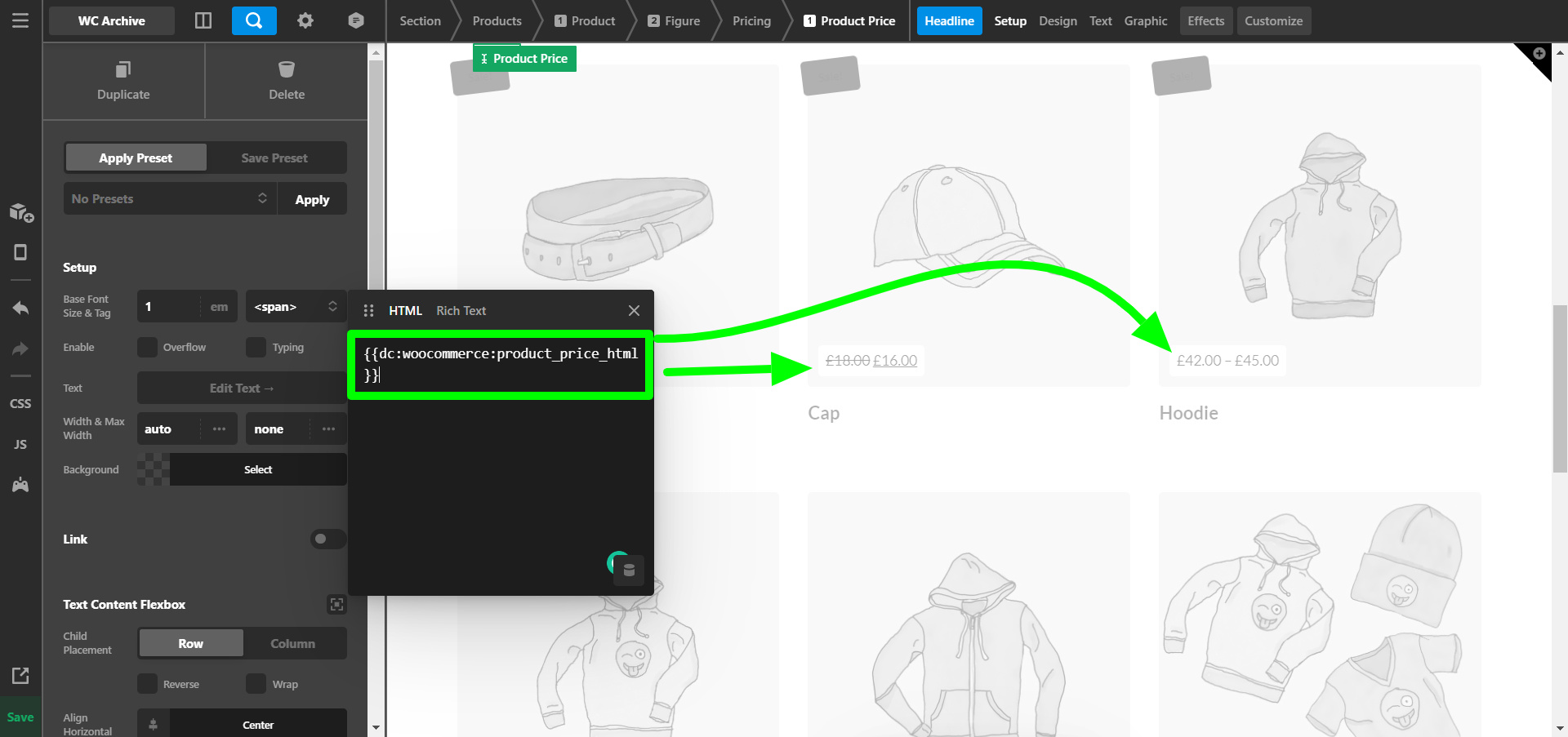Click the Align Horizontal icon beside Center
The height and width of the screenshot is (737, 1568).
pos(154,725)
